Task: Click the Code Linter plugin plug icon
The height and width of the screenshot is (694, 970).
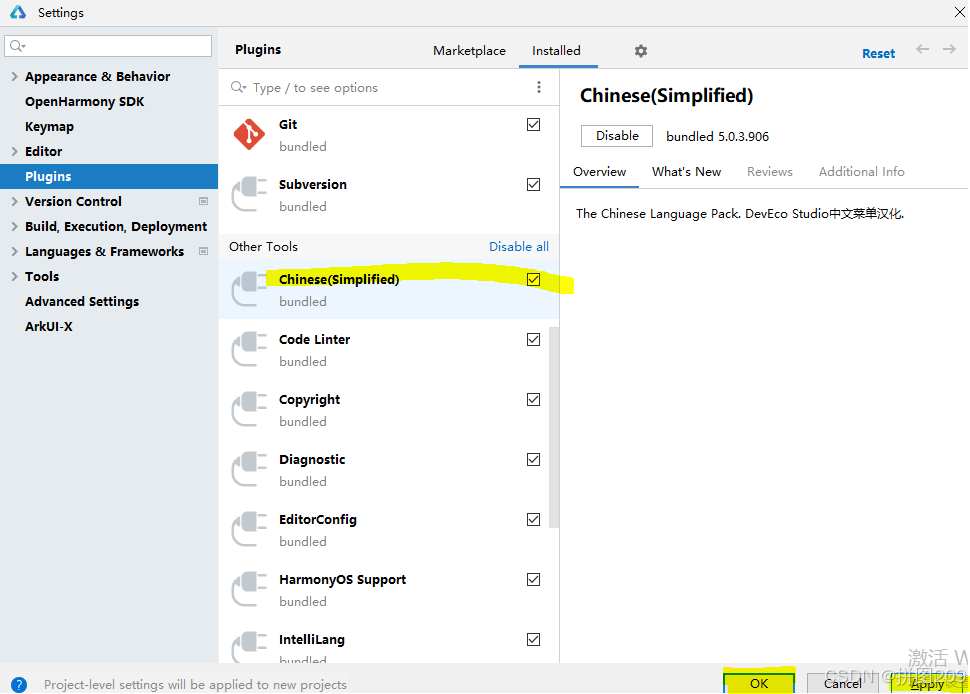Action: click(249, 349)
